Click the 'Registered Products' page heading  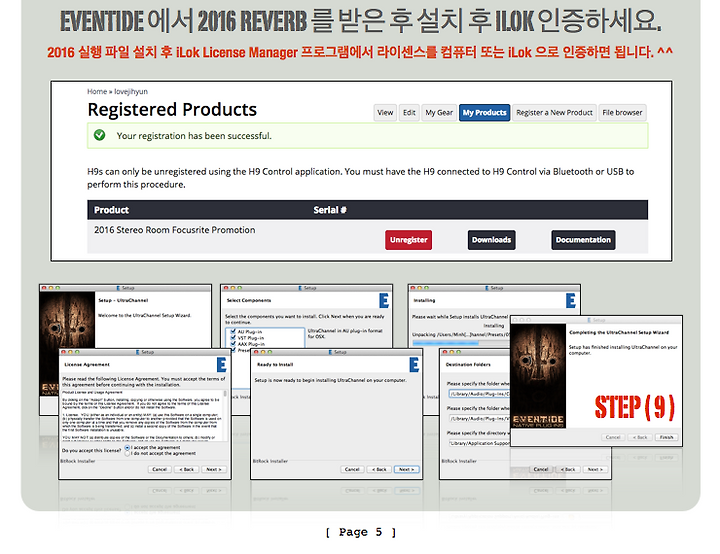click(172, 109)
